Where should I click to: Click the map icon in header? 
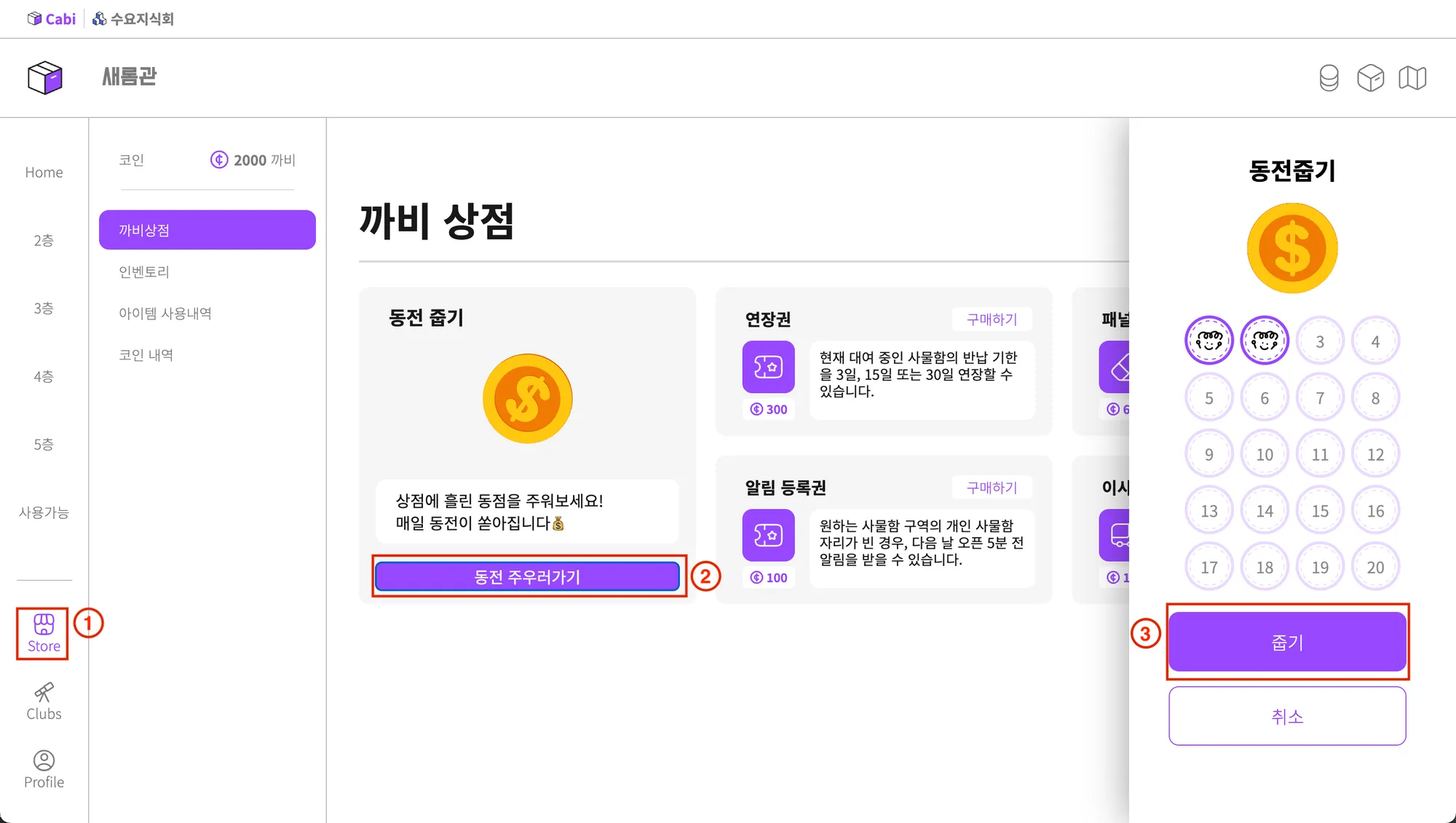[x=1412, y=78]
